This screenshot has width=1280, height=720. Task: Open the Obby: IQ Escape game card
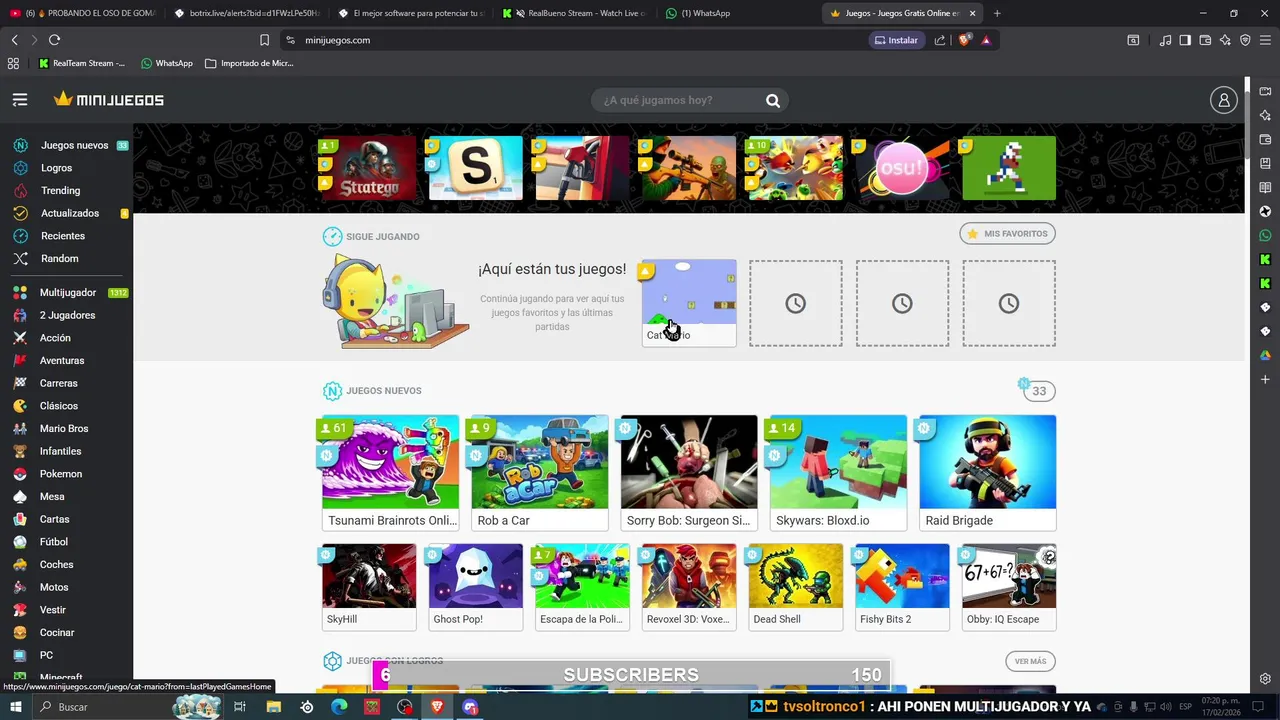(1009, 587)
